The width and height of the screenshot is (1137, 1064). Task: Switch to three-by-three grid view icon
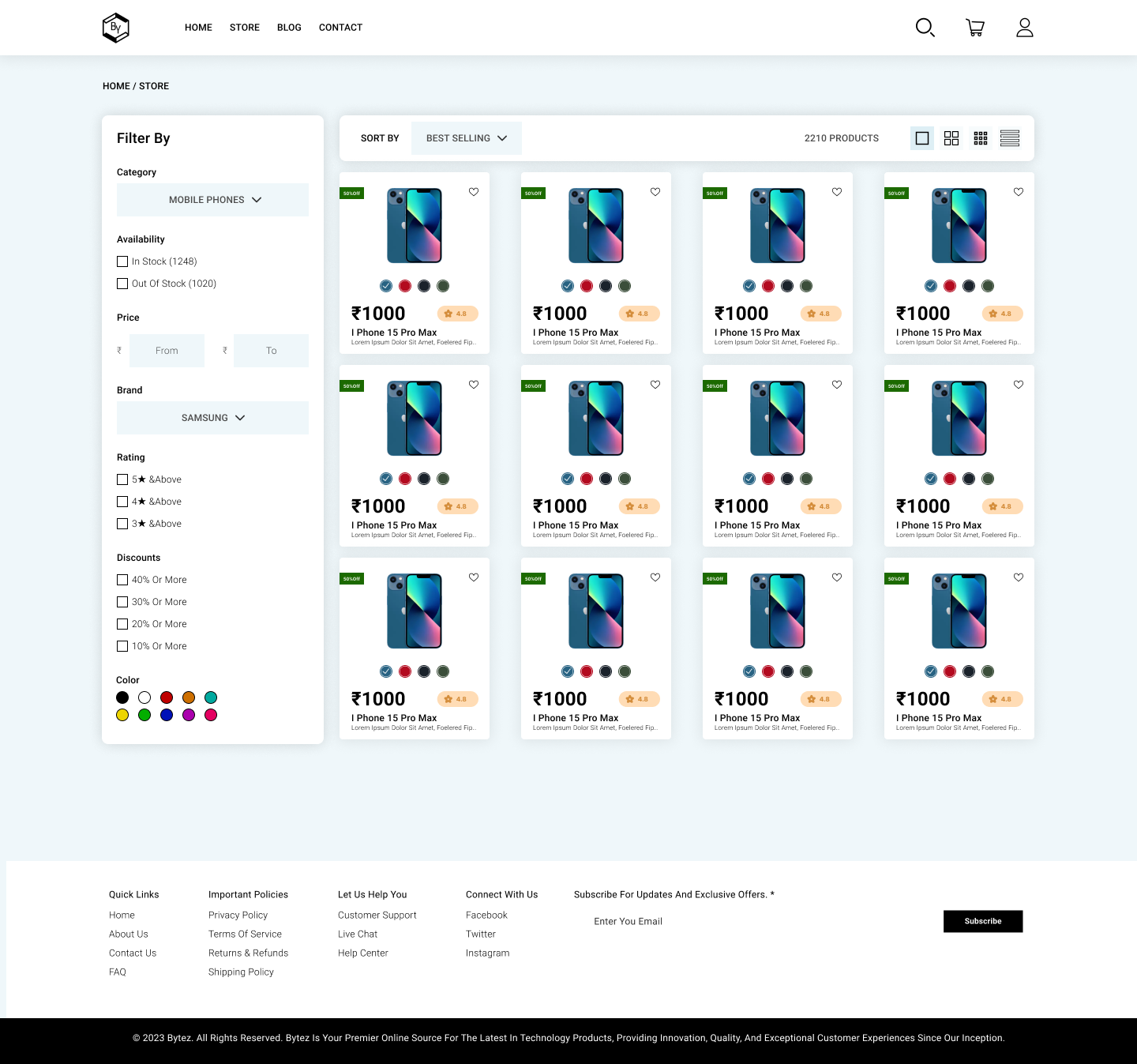tap(981, 138)
